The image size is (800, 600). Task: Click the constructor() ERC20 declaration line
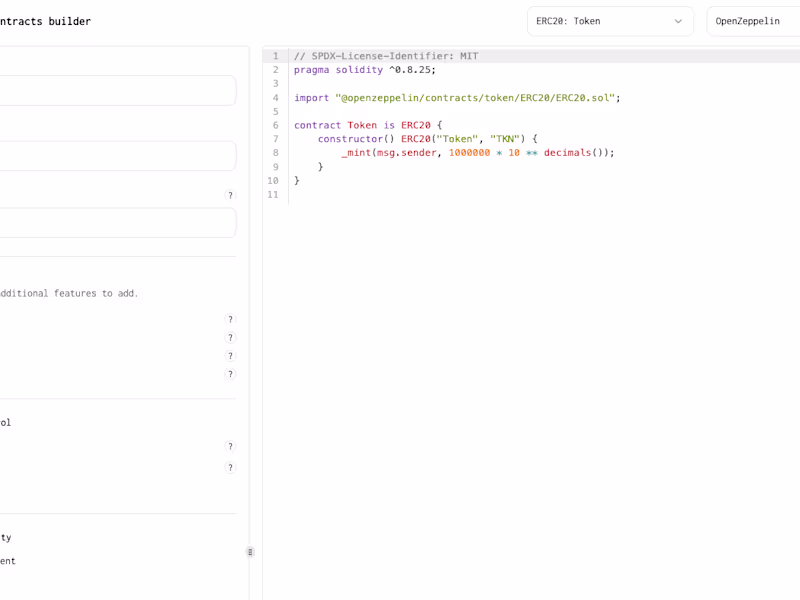click(428, 139)
